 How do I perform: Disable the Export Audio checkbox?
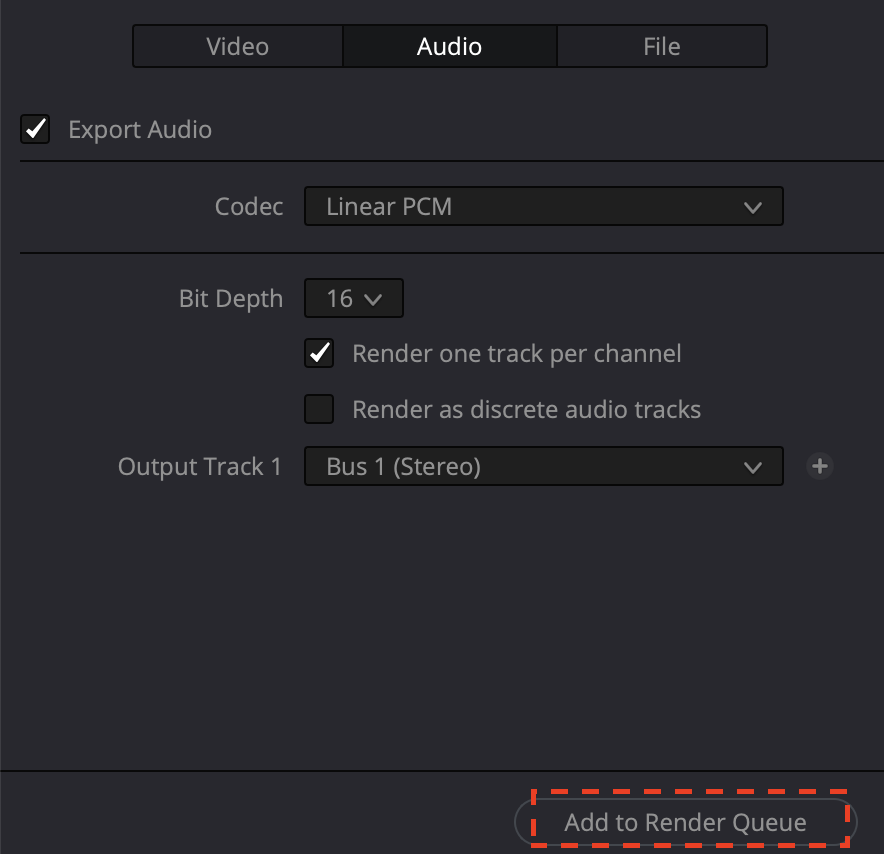tap(35, 129)
